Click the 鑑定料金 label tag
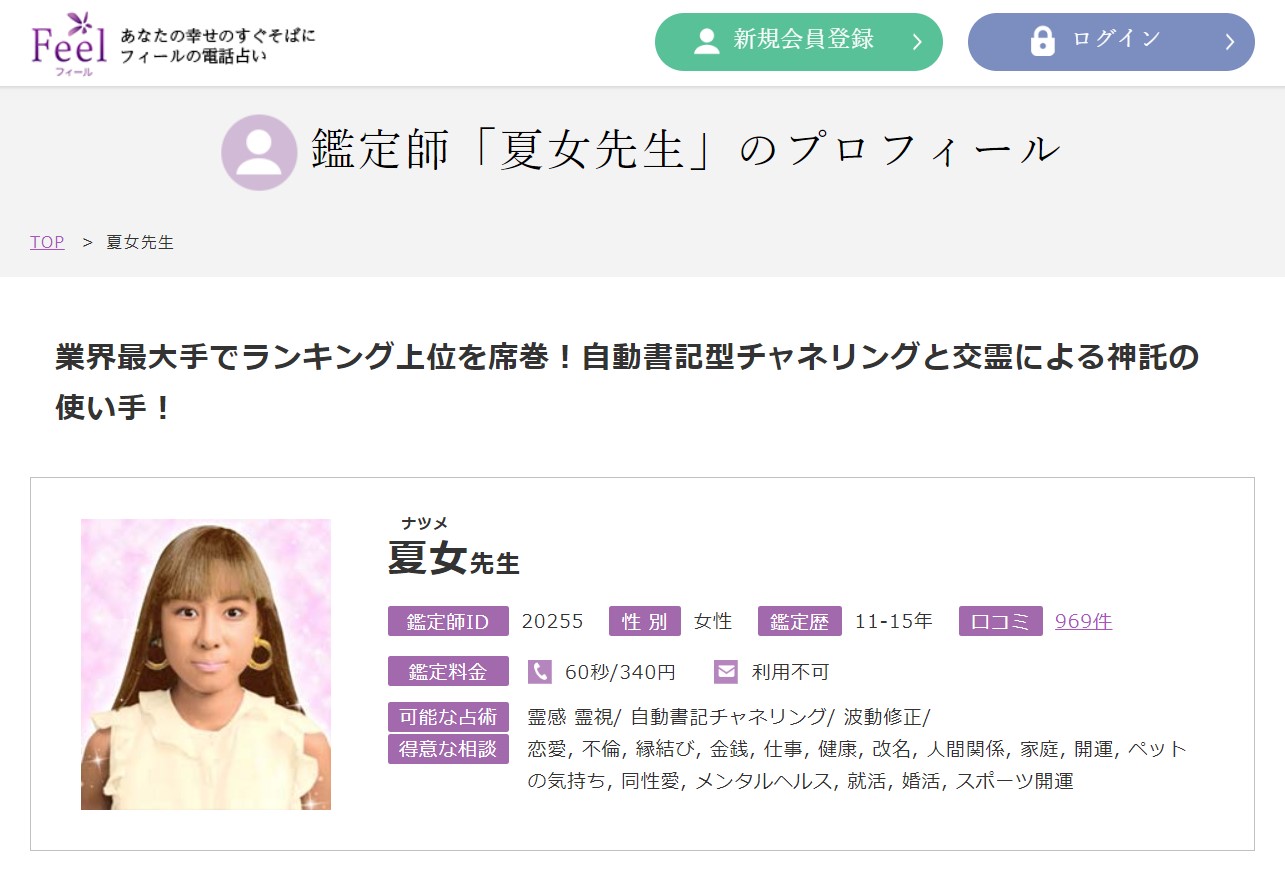This screenshot has width=1285, height=873. pyautogui.click(x=448, y=672)
